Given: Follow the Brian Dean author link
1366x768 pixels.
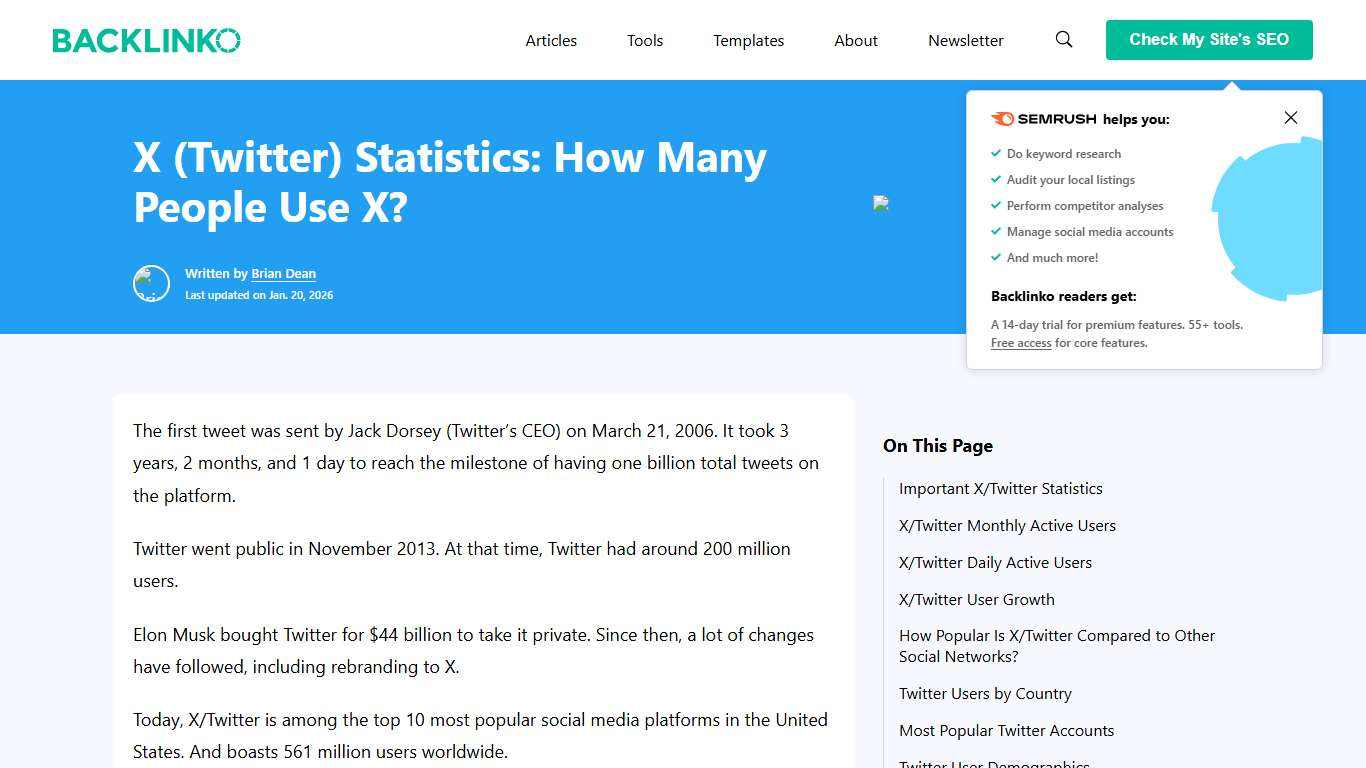Looking at the screenshot, I should point(284,273).
